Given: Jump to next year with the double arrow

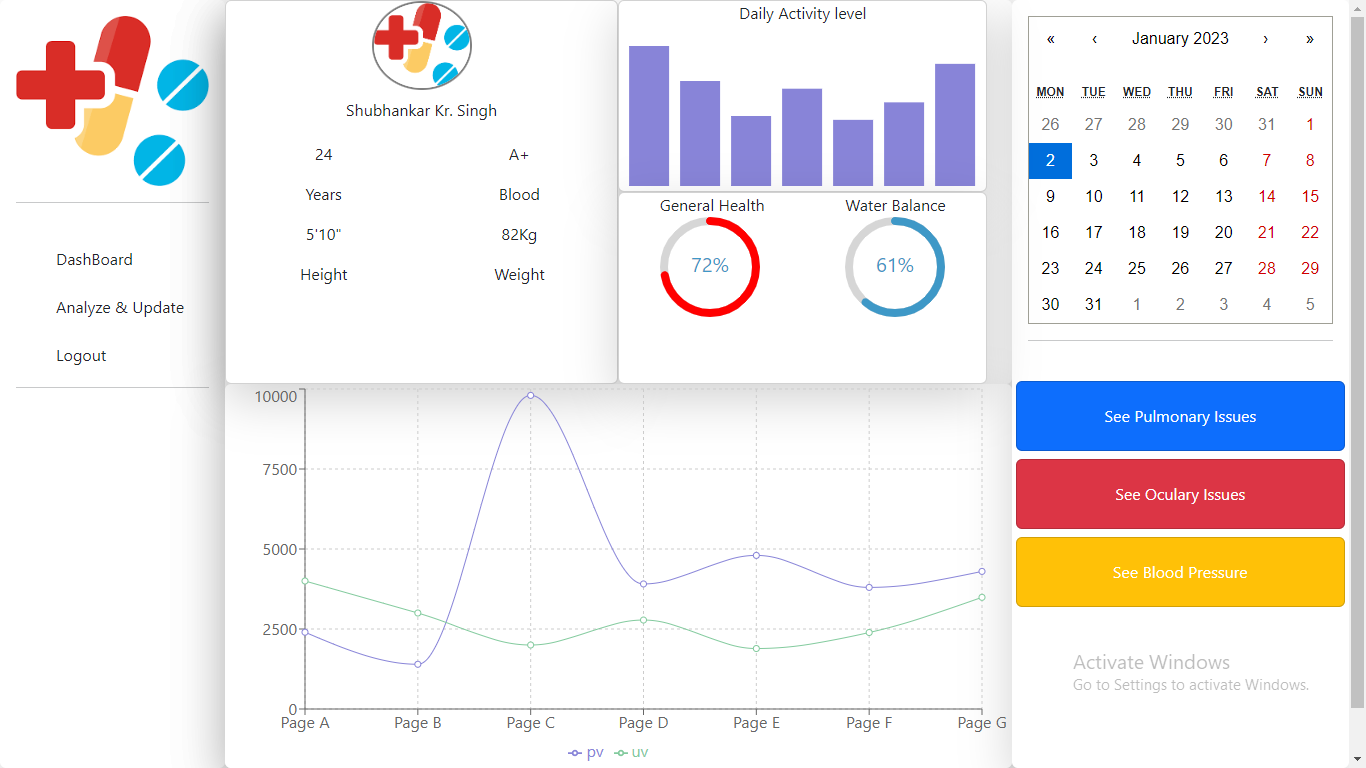Looking at the screenshot, I should pyautogui.click(x=1310, y=38).
